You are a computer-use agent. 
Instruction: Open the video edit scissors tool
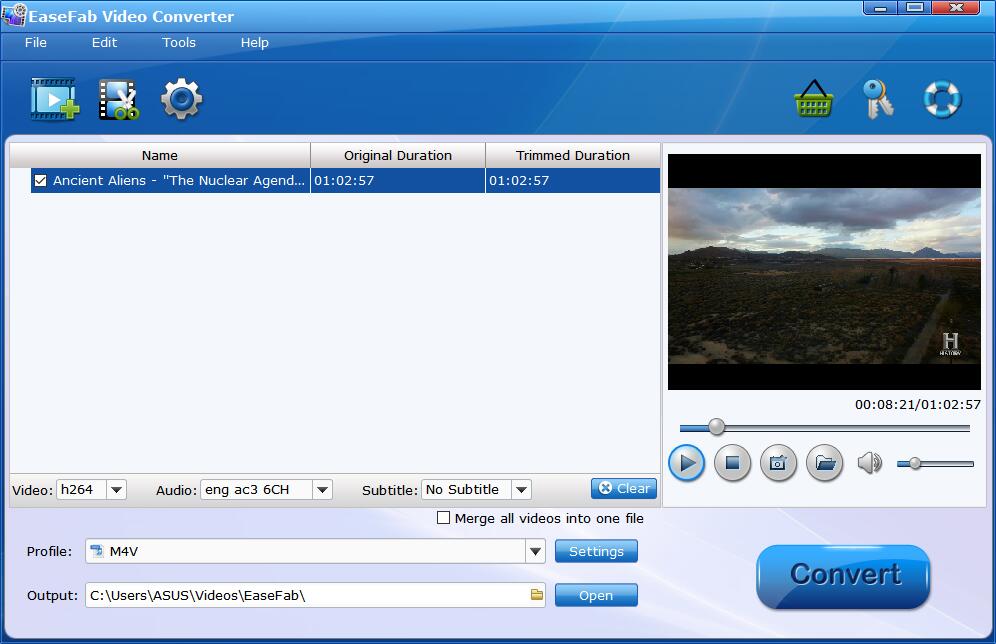pos(119,99)
